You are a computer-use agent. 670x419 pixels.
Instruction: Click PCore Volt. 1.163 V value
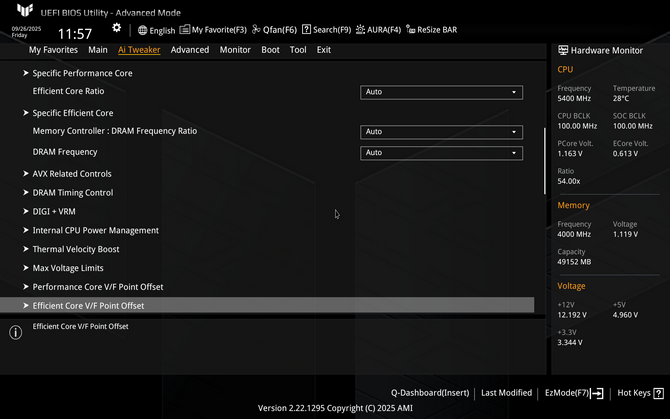click(x=570, y=154)
